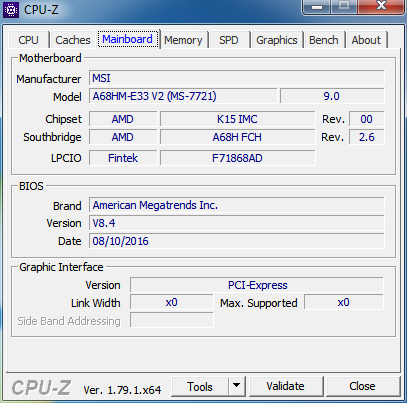Click the BIOS Version field V8.4
The width and height of the screenshot is (407, 403).
tap(237, 223)
